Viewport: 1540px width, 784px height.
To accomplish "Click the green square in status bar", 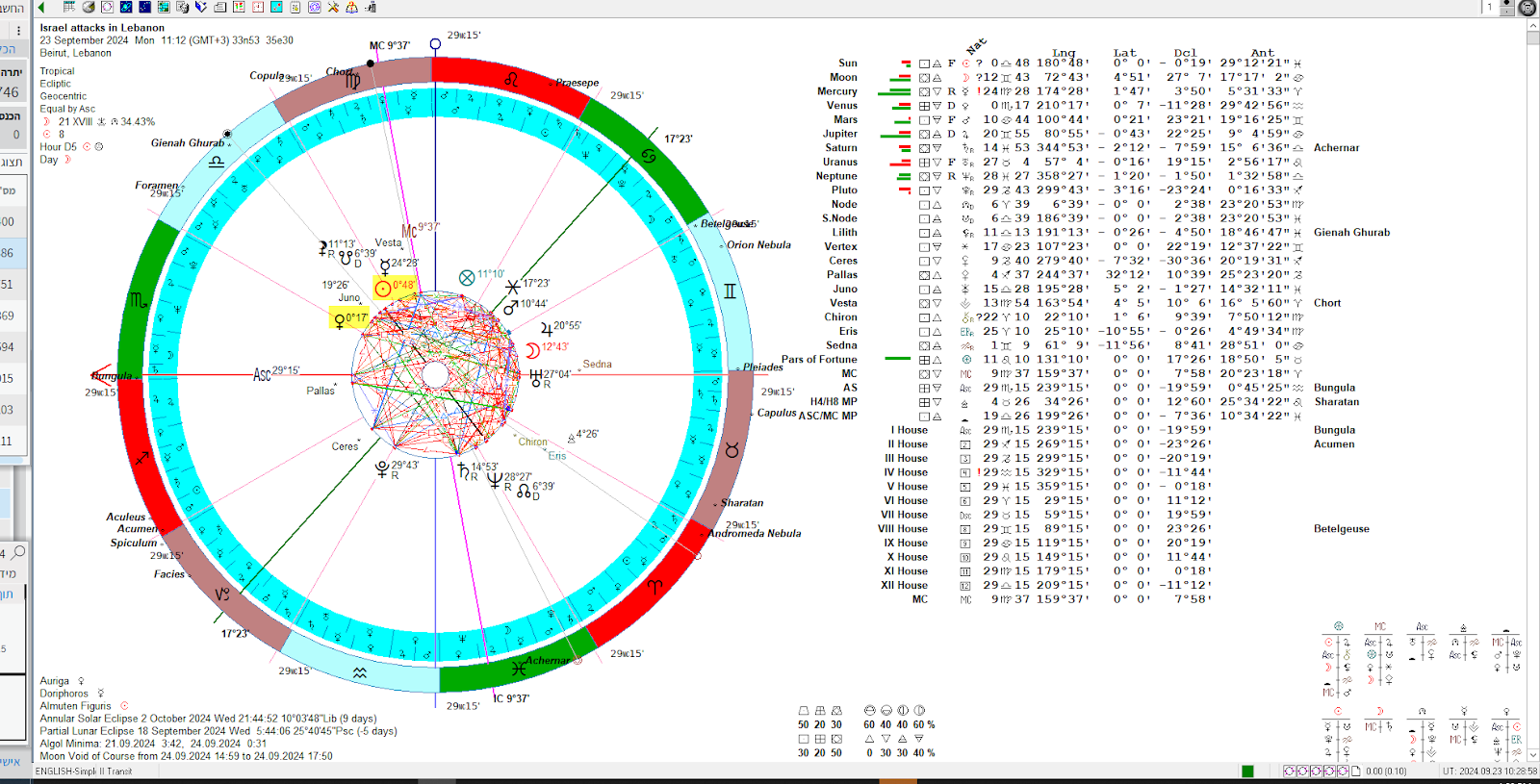I will (1247, 771).
